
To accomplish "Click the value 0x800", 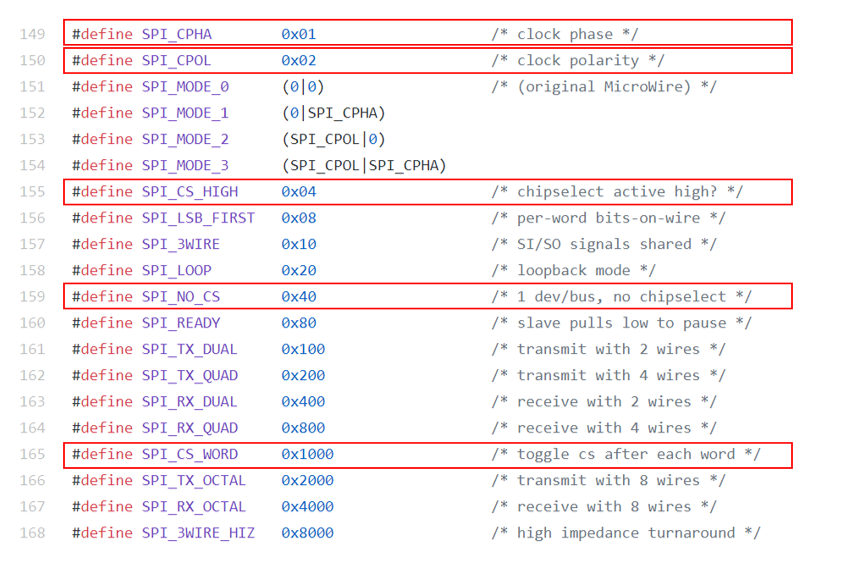I will pos(303,428).
